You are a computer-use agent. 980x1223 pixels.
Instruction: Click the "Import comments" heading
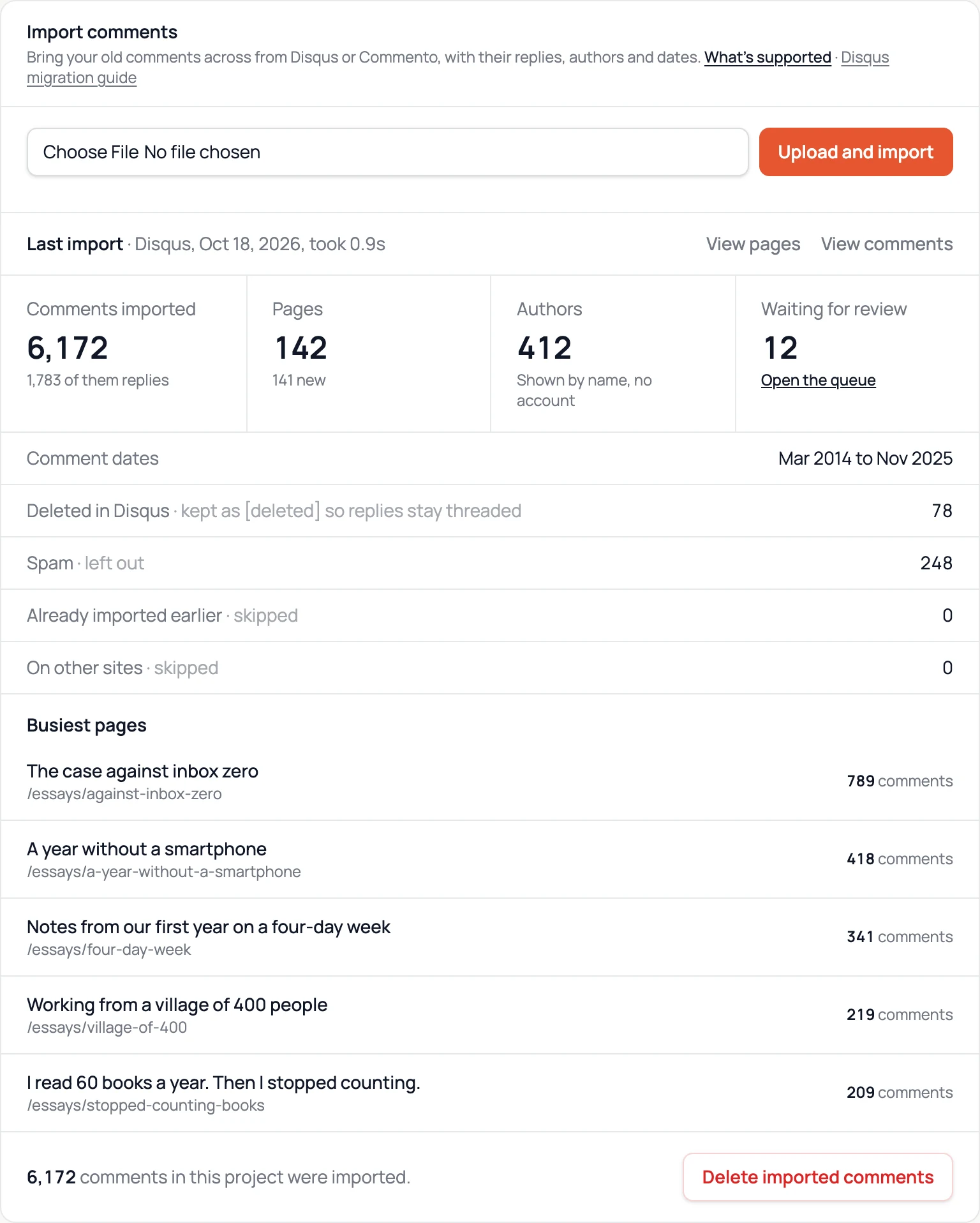click(102, 32)
